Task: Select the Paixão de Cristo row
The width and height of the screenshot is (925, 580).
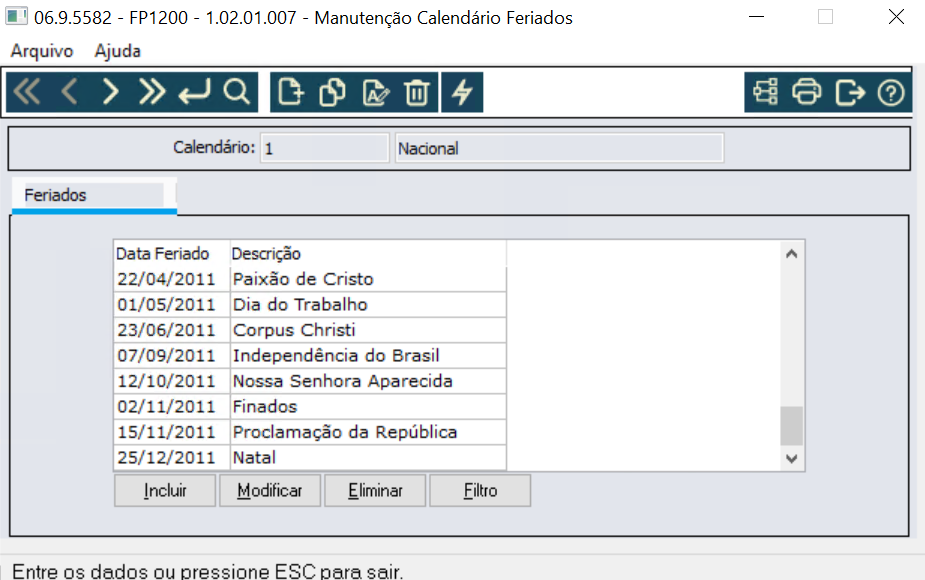Action: (x=310, y=278)
